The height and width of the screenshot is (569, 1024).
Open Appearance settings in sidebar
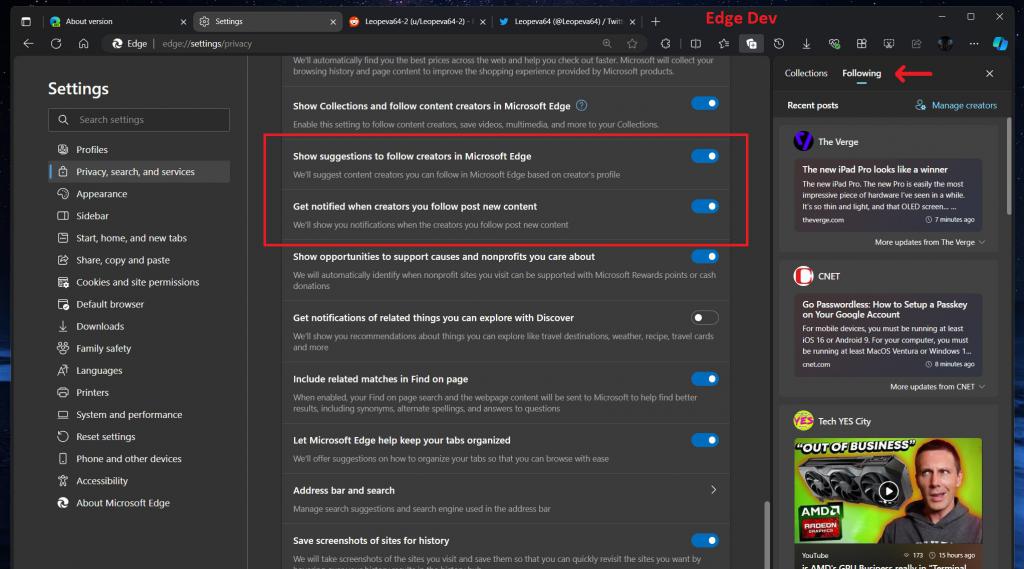101,194
